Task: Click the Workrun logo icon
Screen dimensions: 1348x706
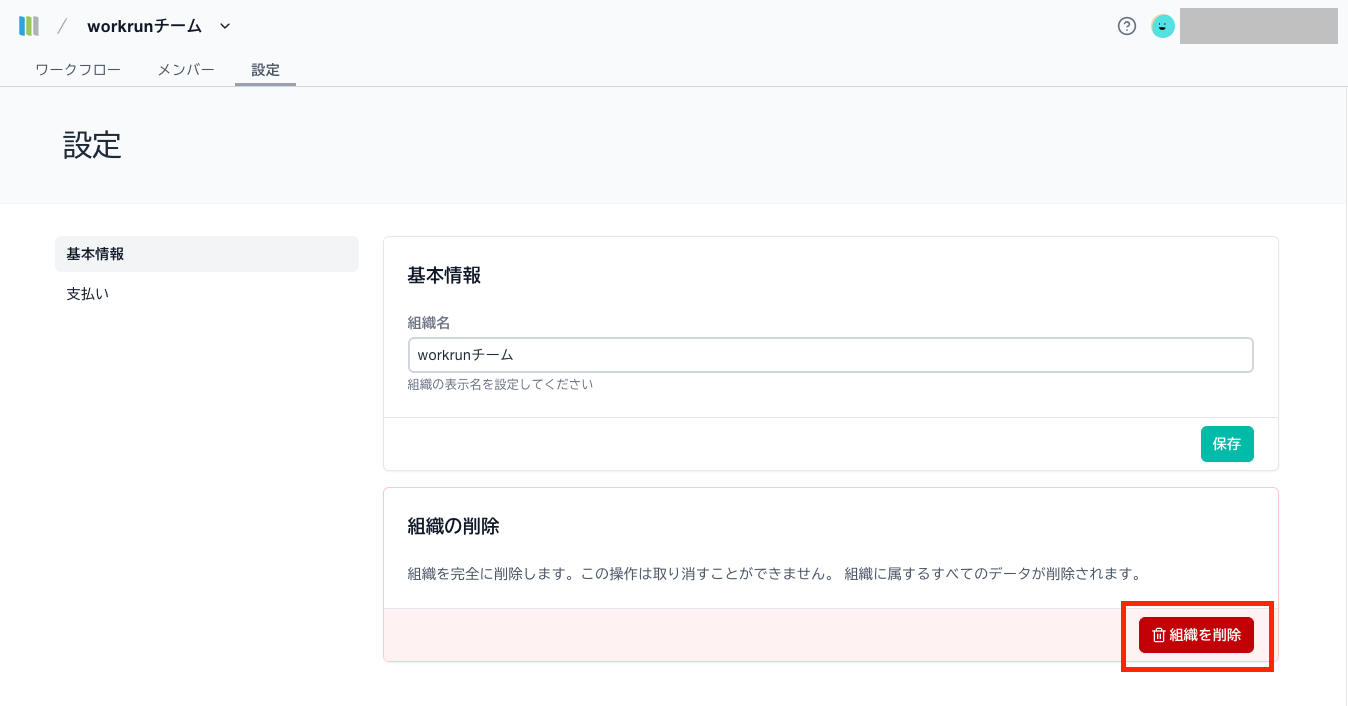Action: [x=28, y=26]
